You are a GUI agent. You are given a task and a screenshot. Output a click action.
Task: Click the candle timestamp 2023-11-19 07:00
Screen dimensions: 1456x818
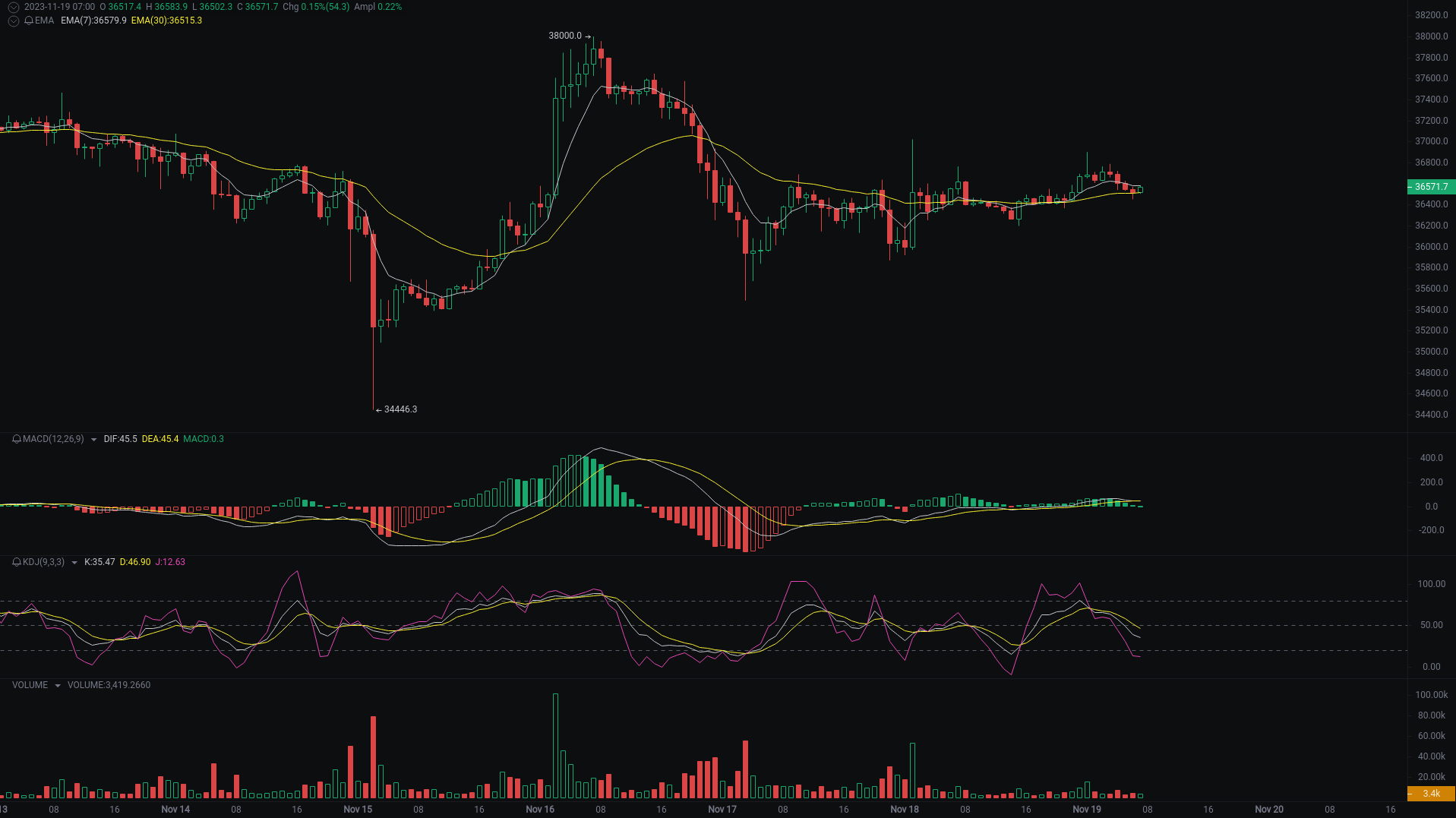(x=59, y=7)
